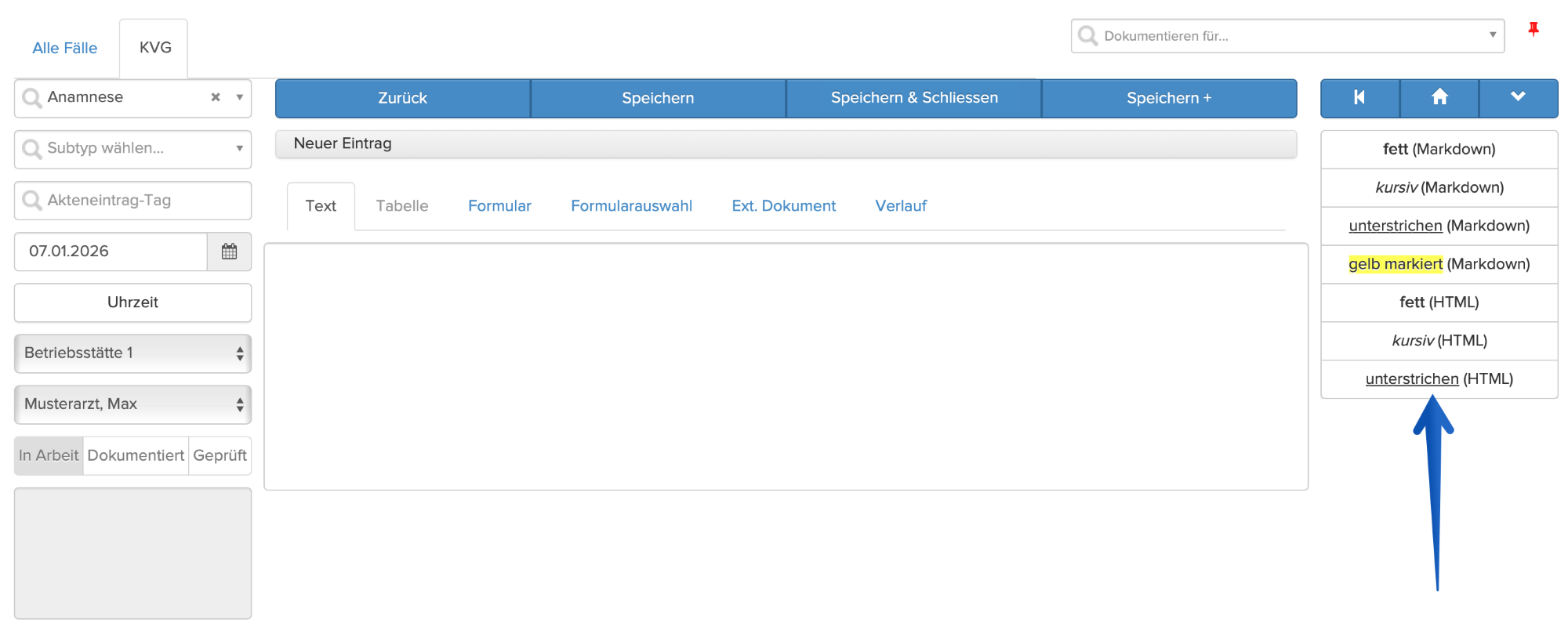Click the search icon in Akteneintrag-Tag
This screenshot has width=1568, height=630.
32,201
